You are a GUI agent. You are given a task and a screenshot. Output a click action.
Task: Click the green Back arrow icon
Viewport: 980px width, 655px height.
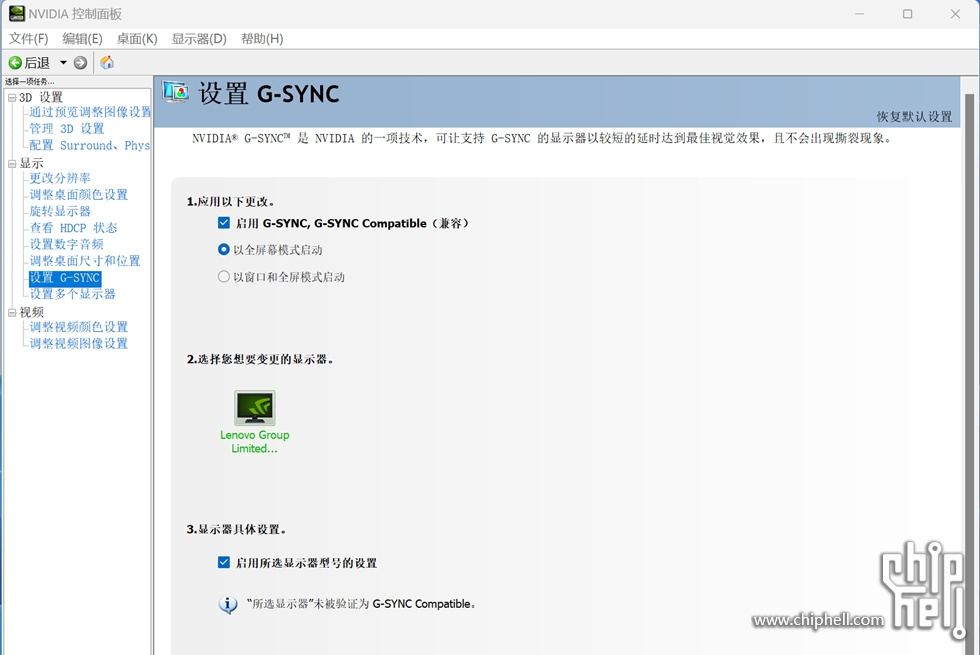(15, 62)
